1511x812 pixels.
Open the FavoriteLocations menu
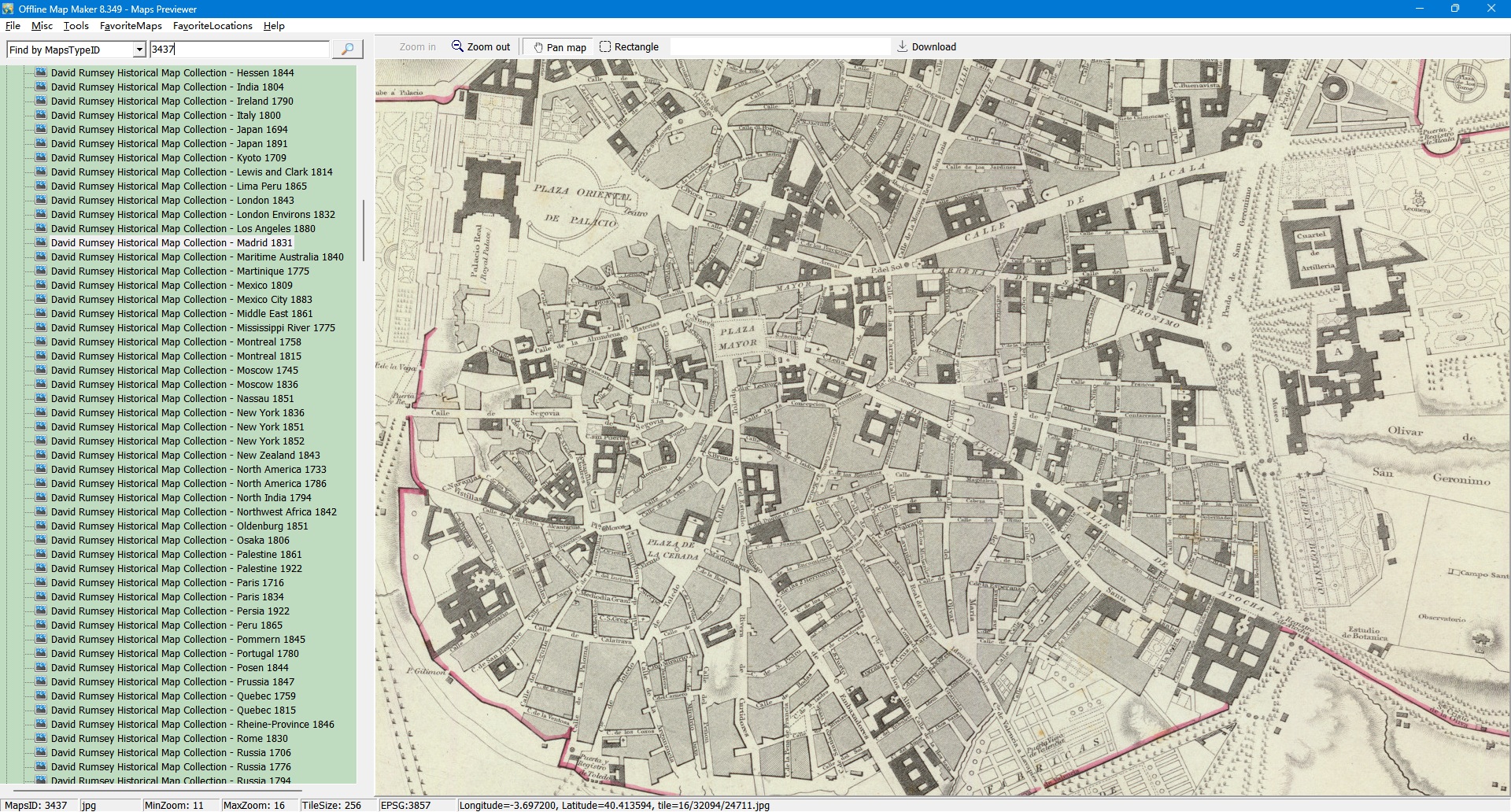(212, 26)
